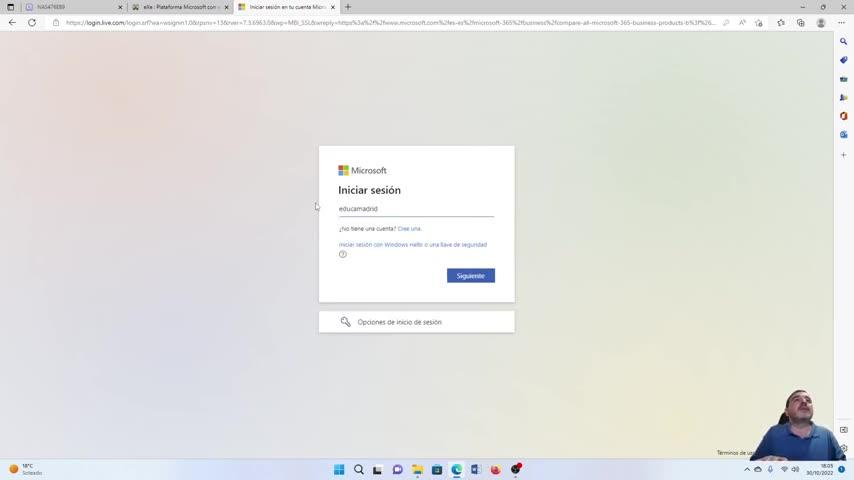Open network Wi-Fi tray icon
Viewport: 854px width, 480px height.
pos(784,470)
